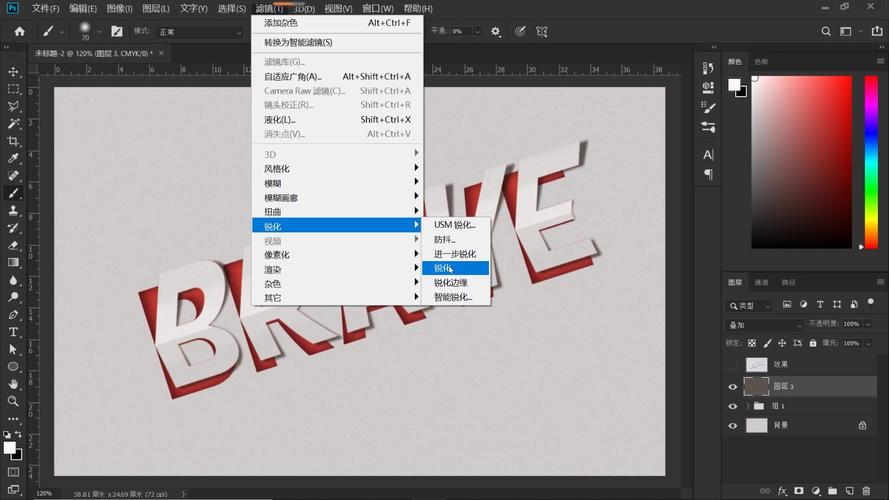Select the Polygonal Lasso tool
Viewport: 889px width, 500px height.
tap(13, 107)
